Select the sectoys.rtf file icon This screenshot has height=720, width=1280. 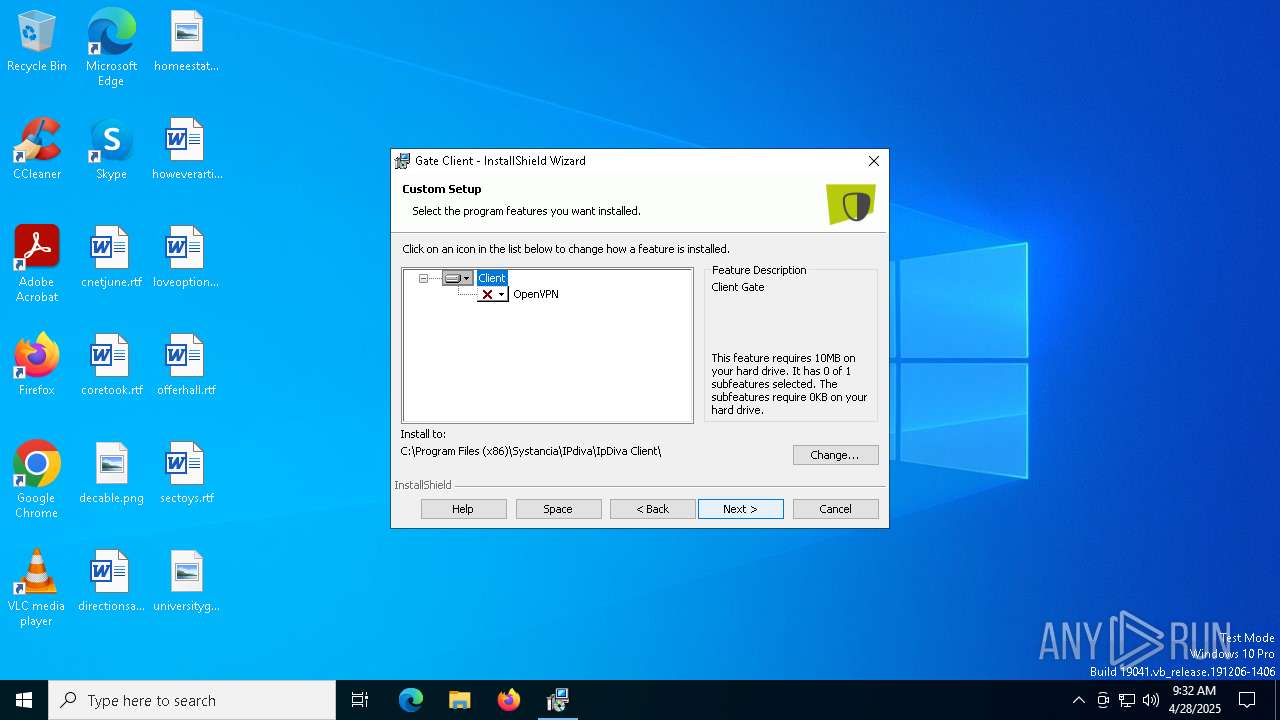[x=186, y=474]
